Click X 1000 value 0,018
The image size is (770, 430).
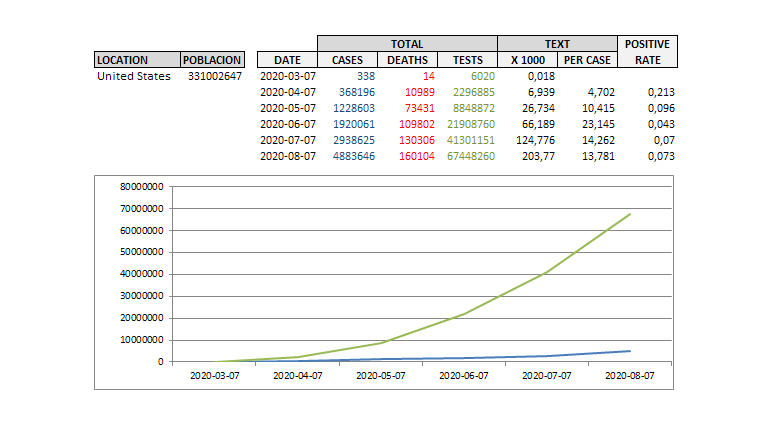pos(541,76)
